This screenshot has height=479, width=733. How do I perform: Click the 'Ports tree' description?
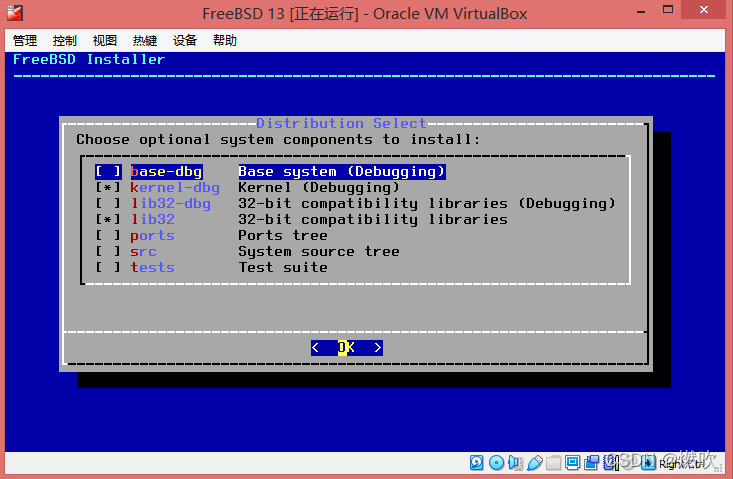point(283,236)
